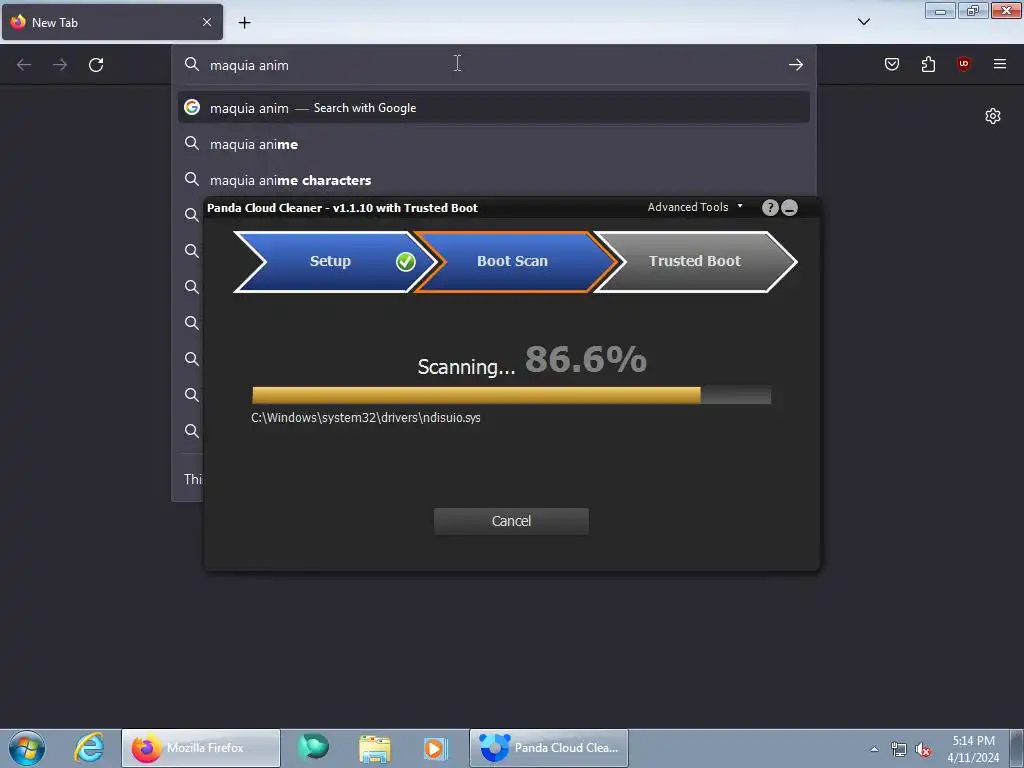Click the address bar text field

493,65
